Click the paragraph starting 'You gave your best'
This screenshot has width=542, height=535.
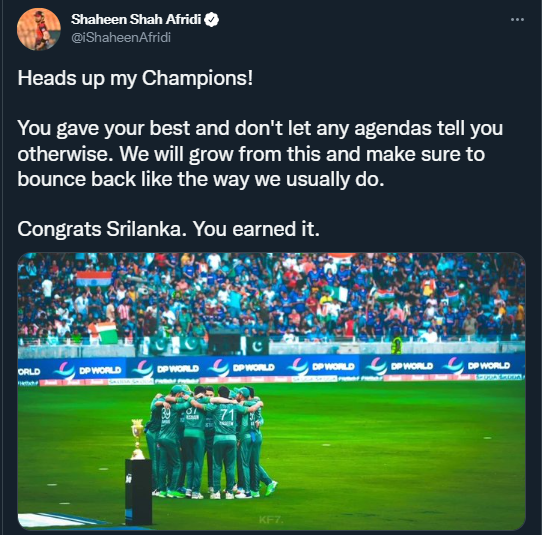pos(260,153)
